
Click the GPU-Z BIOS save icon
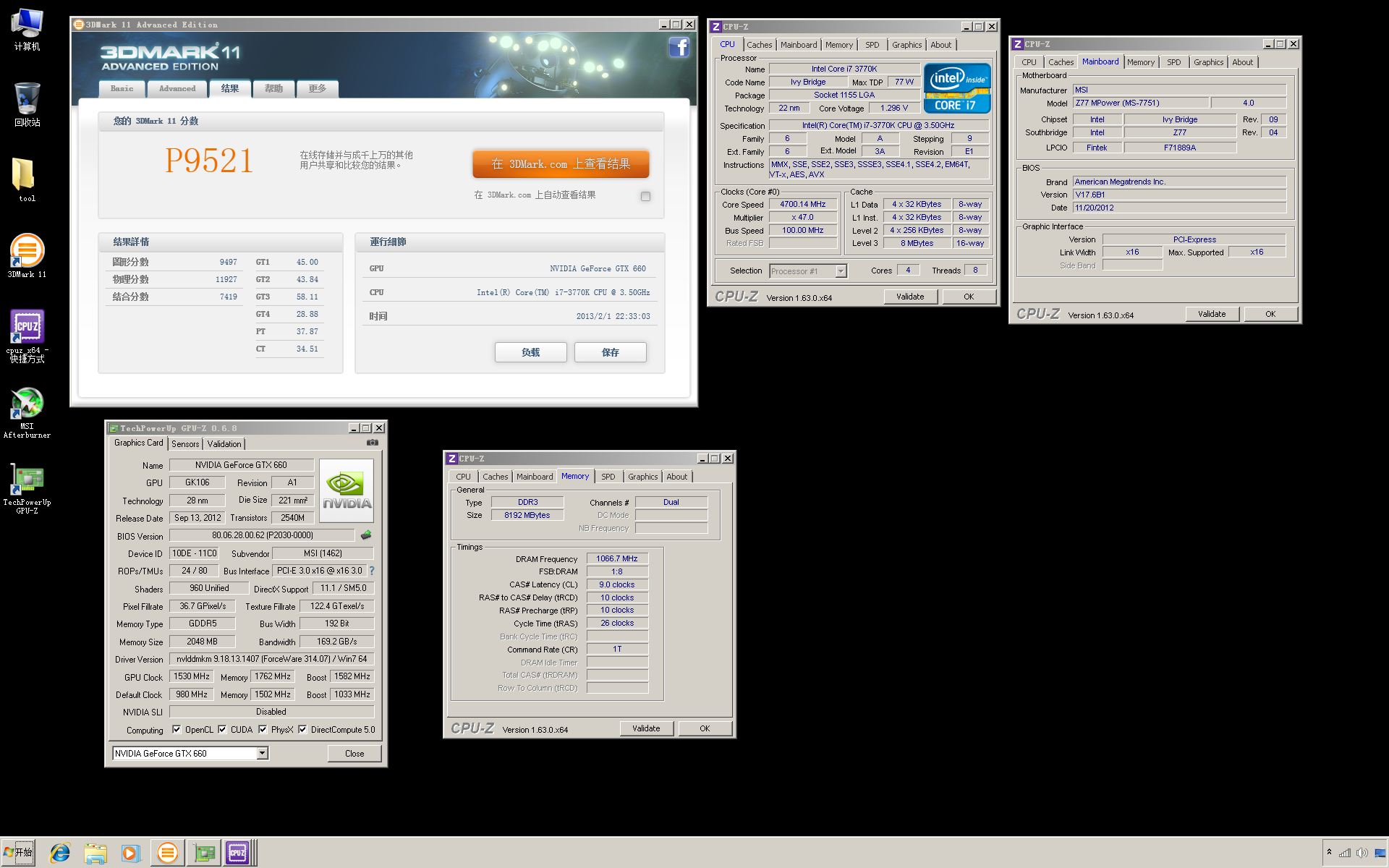[366, 535]
